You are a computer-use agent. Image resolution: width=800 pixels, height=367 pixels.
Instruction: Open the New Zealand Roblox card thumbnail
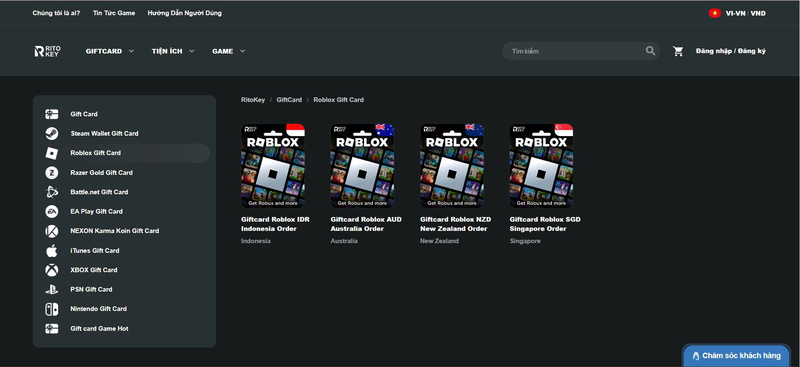coord(452,165)
